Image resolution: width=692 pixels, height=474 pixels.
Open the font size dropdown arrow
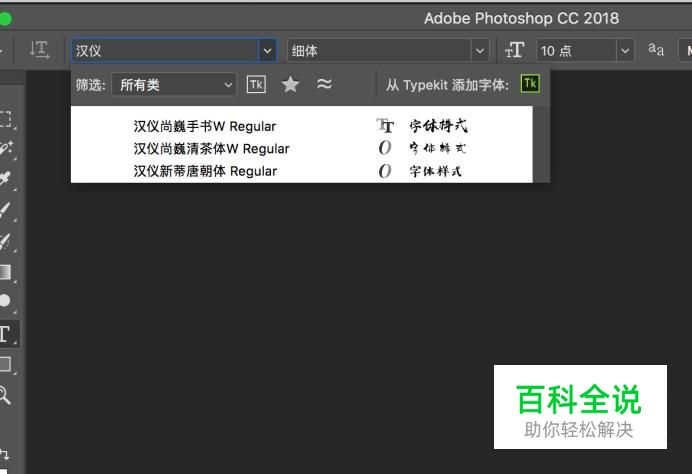point(625,51)
